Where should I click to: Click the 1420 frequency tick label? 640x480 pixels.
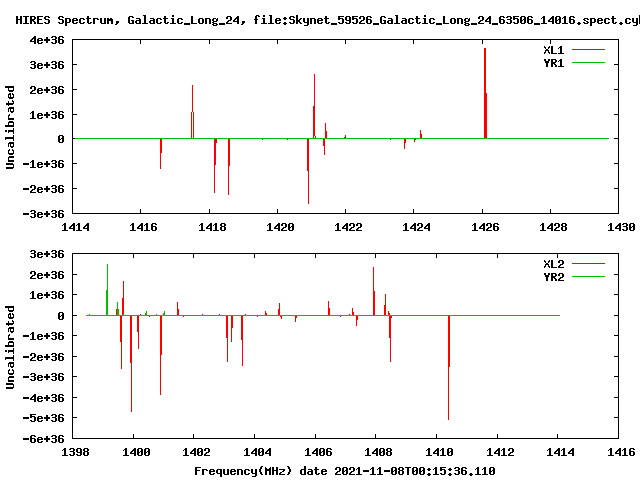280,227
